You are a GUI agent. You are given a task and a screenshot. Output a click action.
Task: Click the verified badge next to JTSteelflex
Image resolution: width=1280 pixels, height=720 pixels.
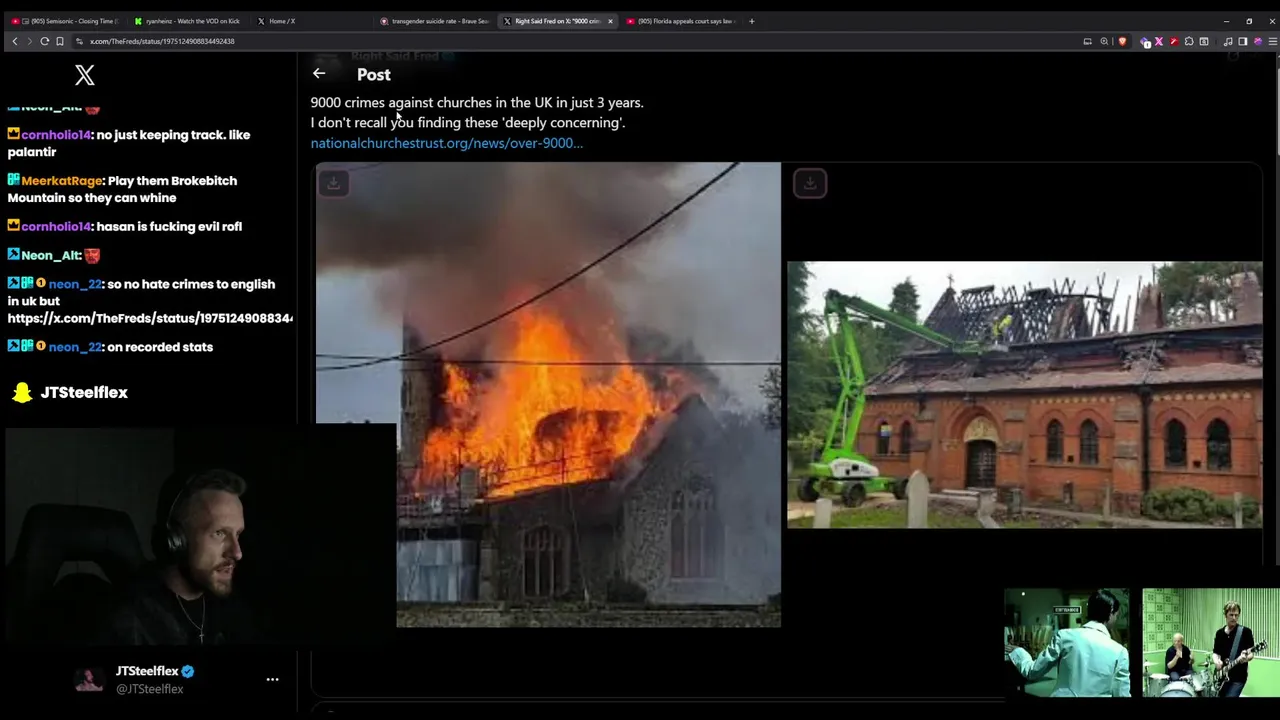pyautogui.click(x=188, y=671)
